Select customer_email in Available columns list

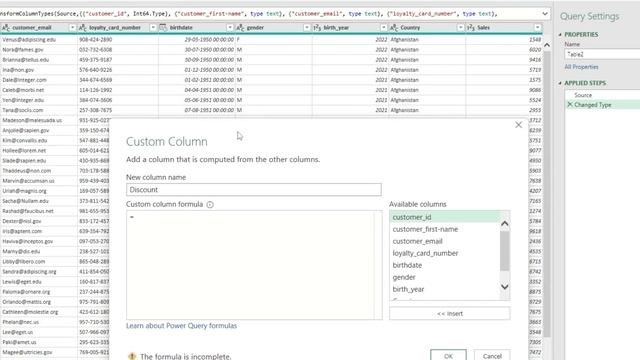(417, 241)
